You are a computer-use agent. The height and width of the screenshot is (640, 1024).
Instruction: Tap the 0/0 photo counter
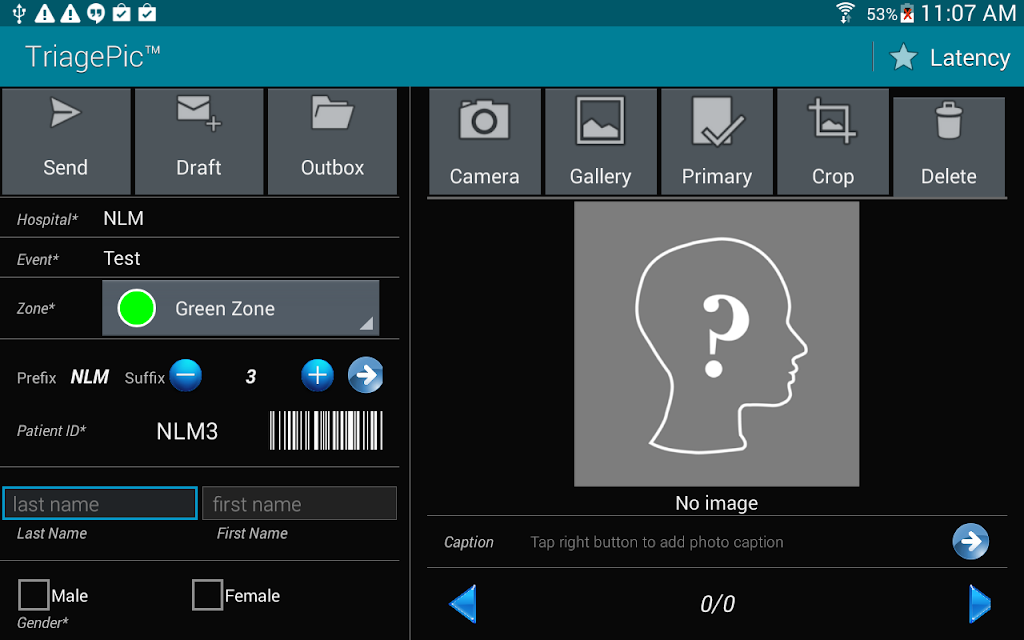pos(717,603)
